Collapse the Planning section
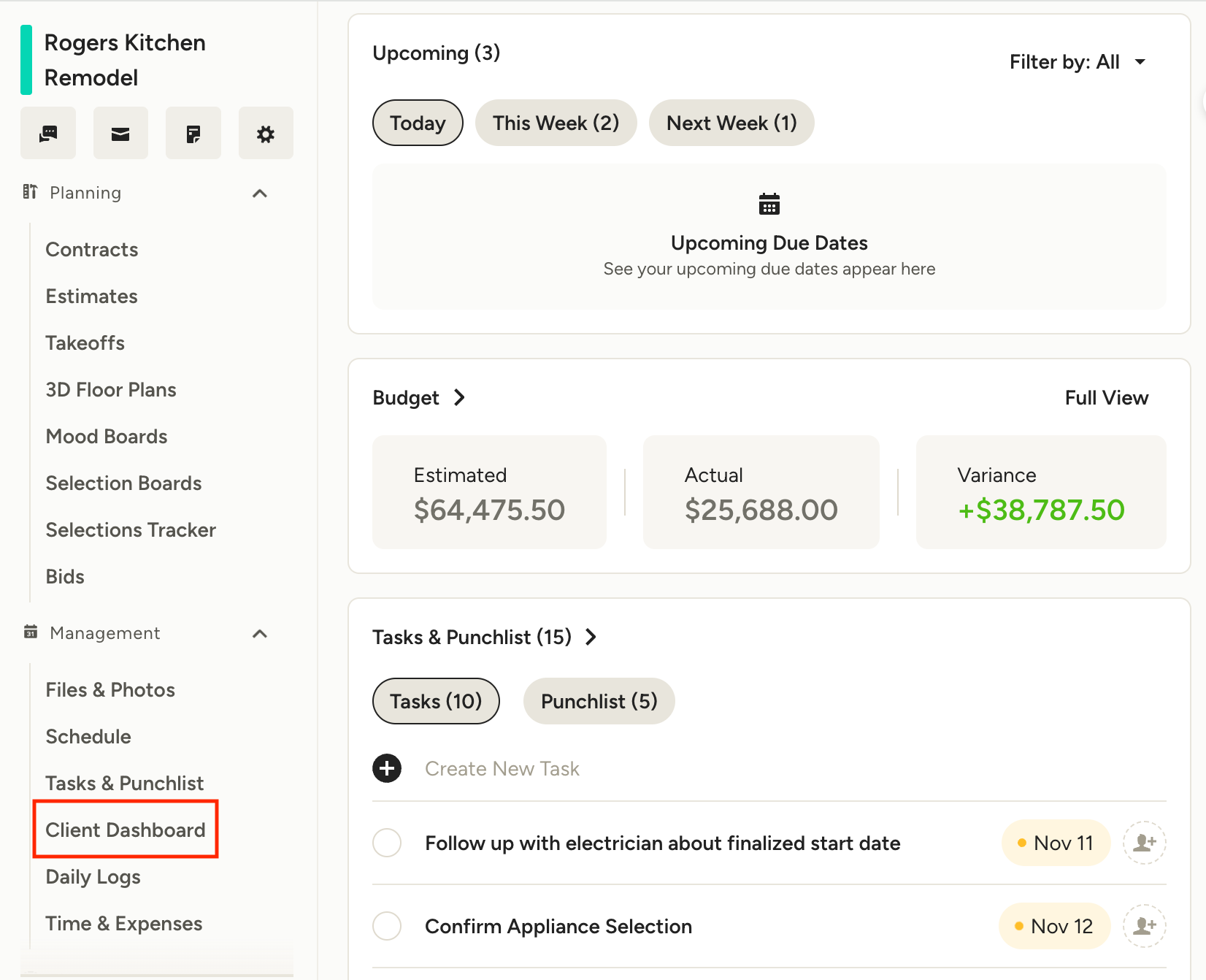Screen dimensions: 1206x980 coord(260,194)
